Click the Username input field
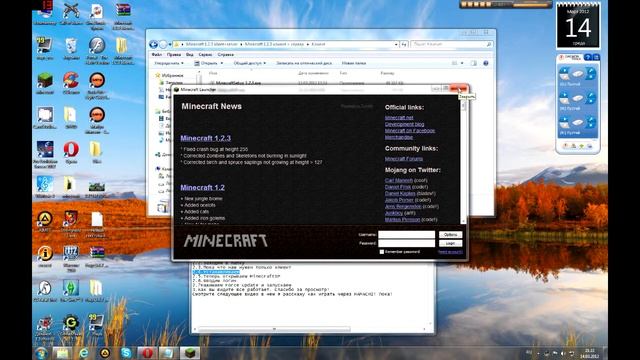The width and height of the screenshot is (640, 360). pyautogui.click(x=407, y=235)
